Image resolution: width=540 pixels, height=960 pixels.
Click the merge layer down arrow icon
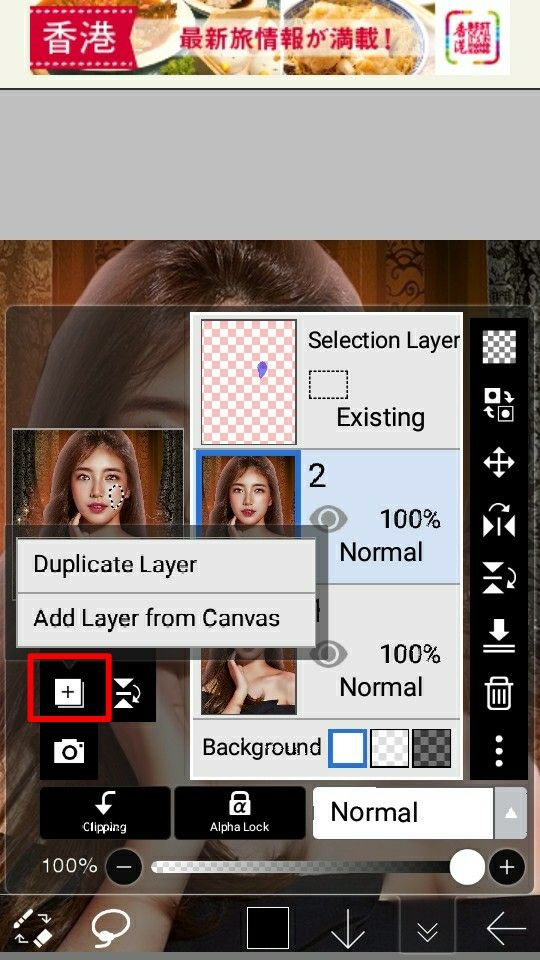[499, 636]
